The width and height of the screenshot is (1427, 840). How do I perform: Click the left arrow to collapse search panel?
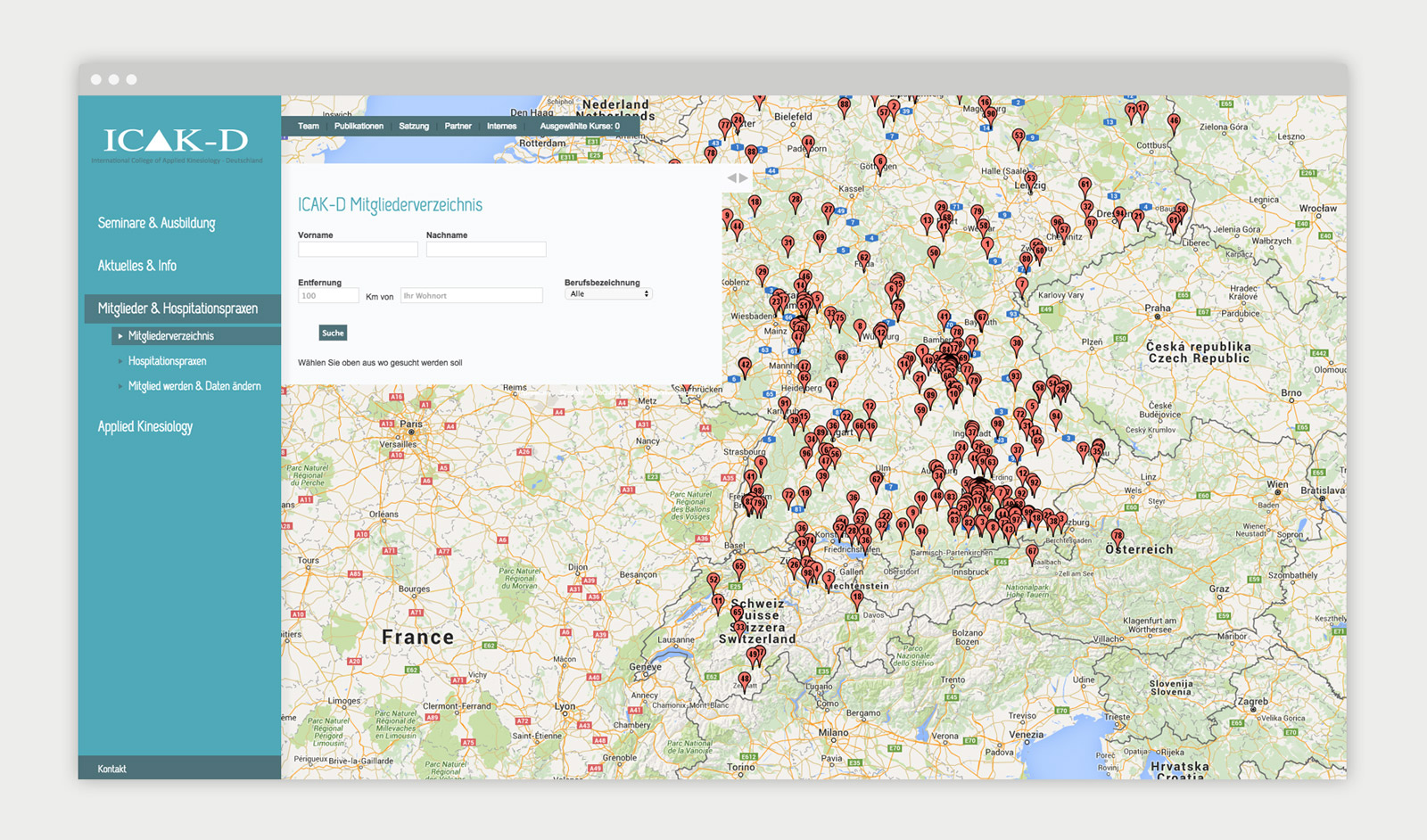(732, 178)
